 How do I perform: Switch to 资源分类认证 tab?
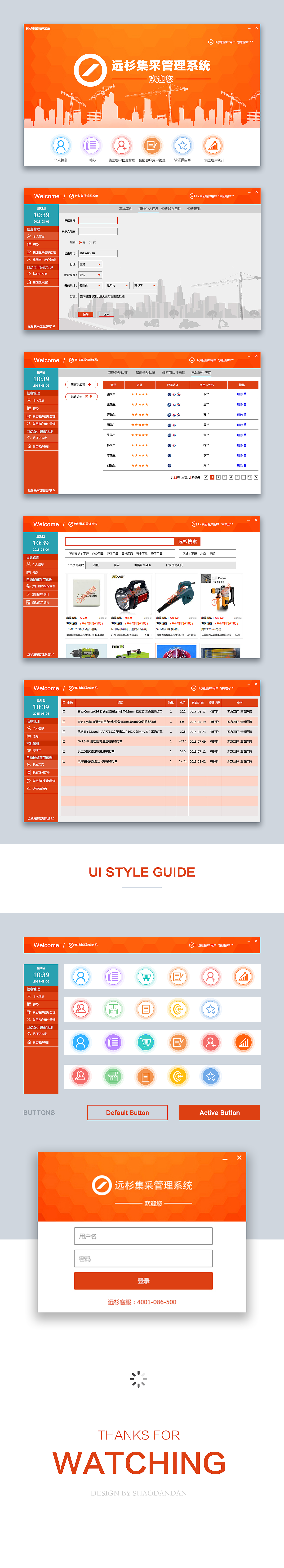point(118,373)
